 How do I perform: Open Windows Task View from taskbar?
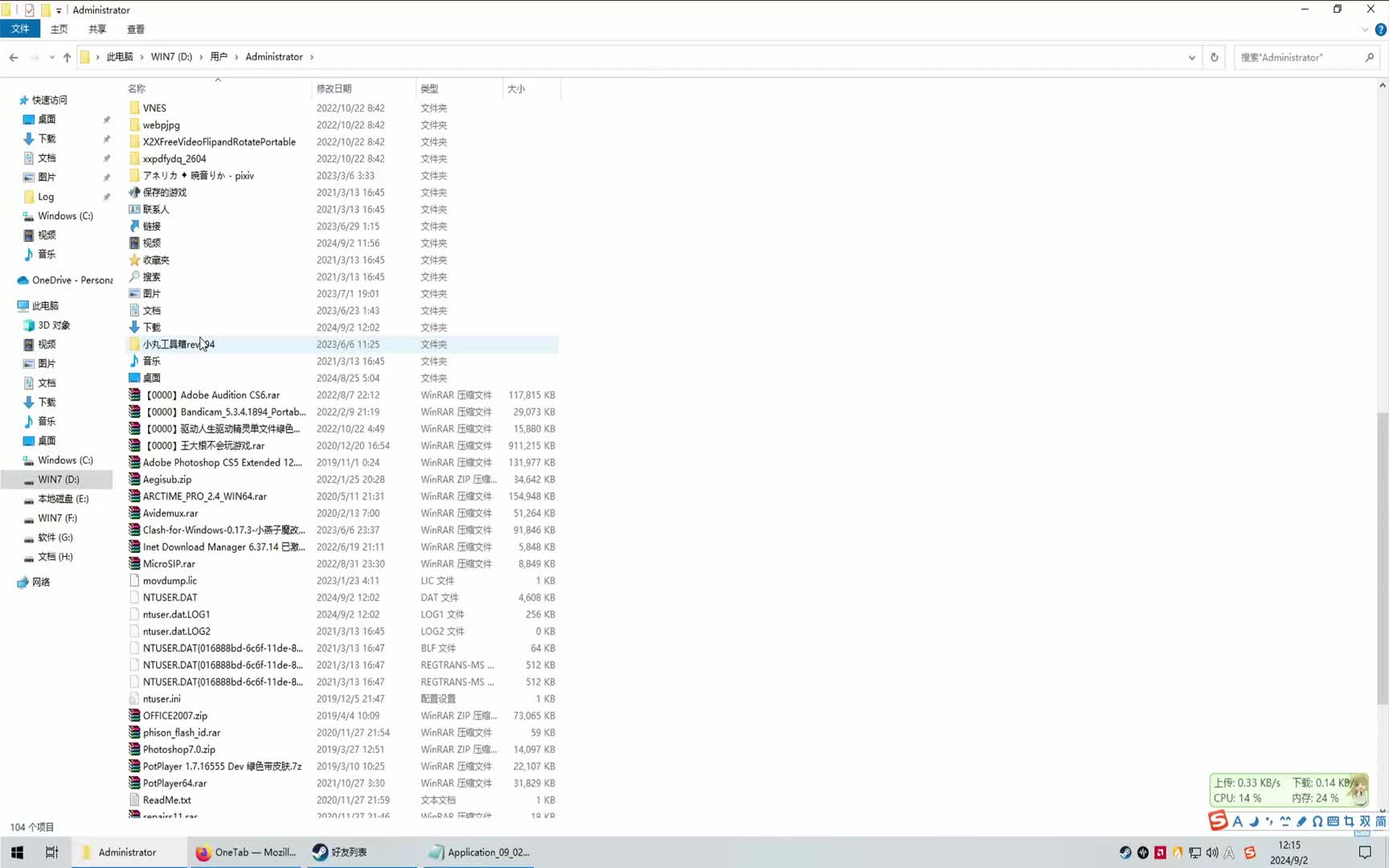coord(51,852)
